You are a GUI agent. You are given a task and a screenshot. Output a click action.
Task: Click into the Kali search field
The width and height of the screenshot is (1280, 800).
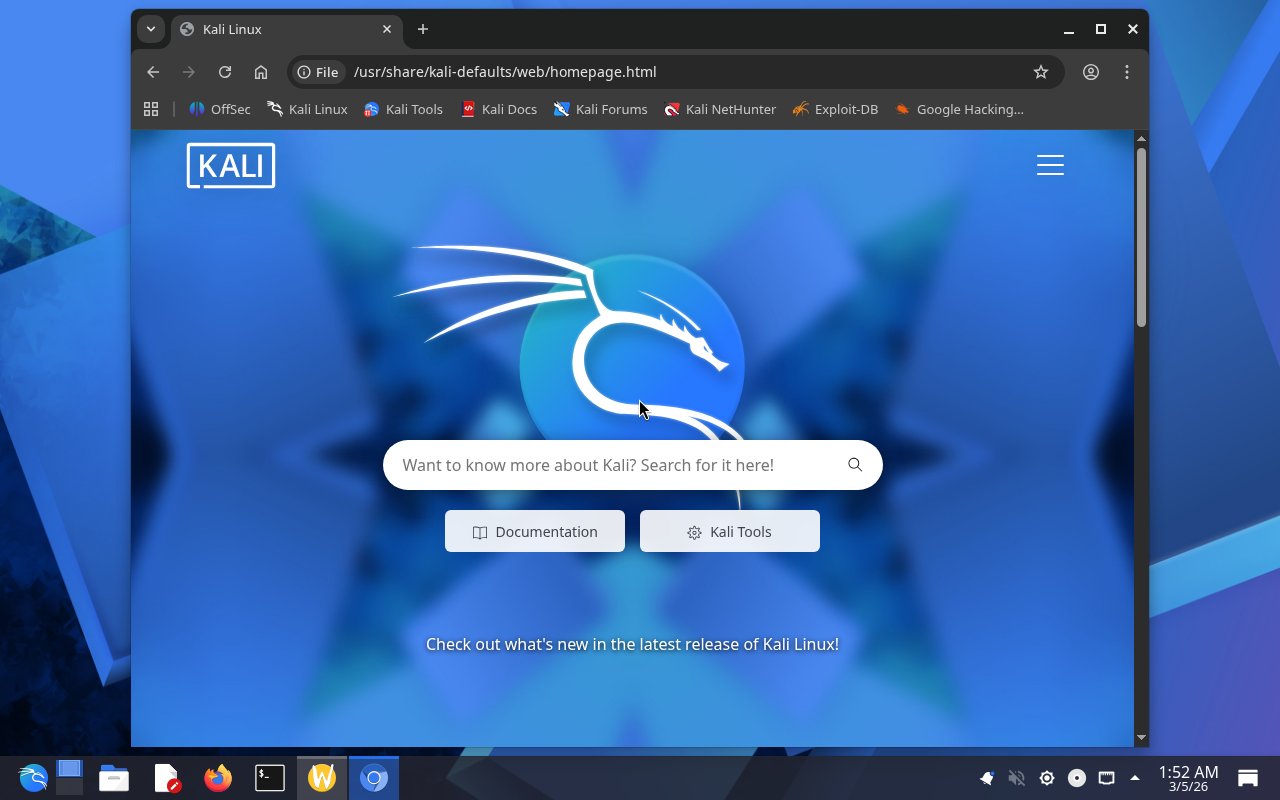pyautogui.click(x=610, y=465)
